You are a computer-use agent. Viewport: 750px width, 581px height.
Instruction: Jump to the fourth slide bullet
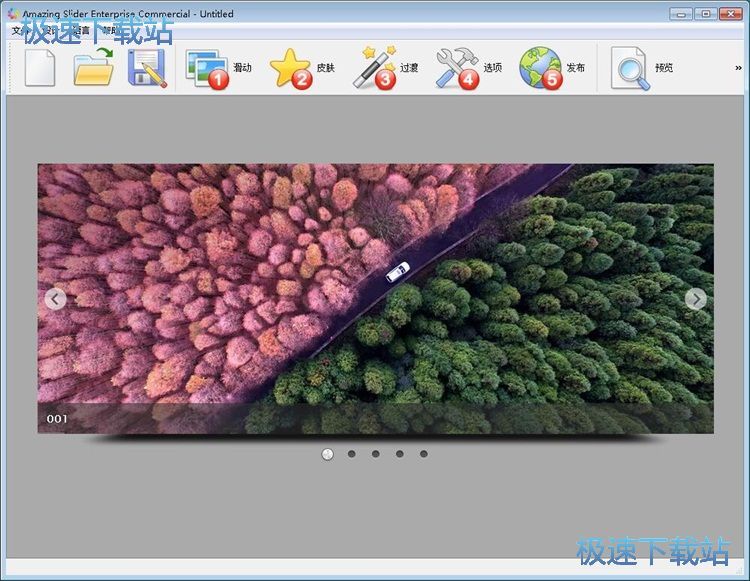399,454
